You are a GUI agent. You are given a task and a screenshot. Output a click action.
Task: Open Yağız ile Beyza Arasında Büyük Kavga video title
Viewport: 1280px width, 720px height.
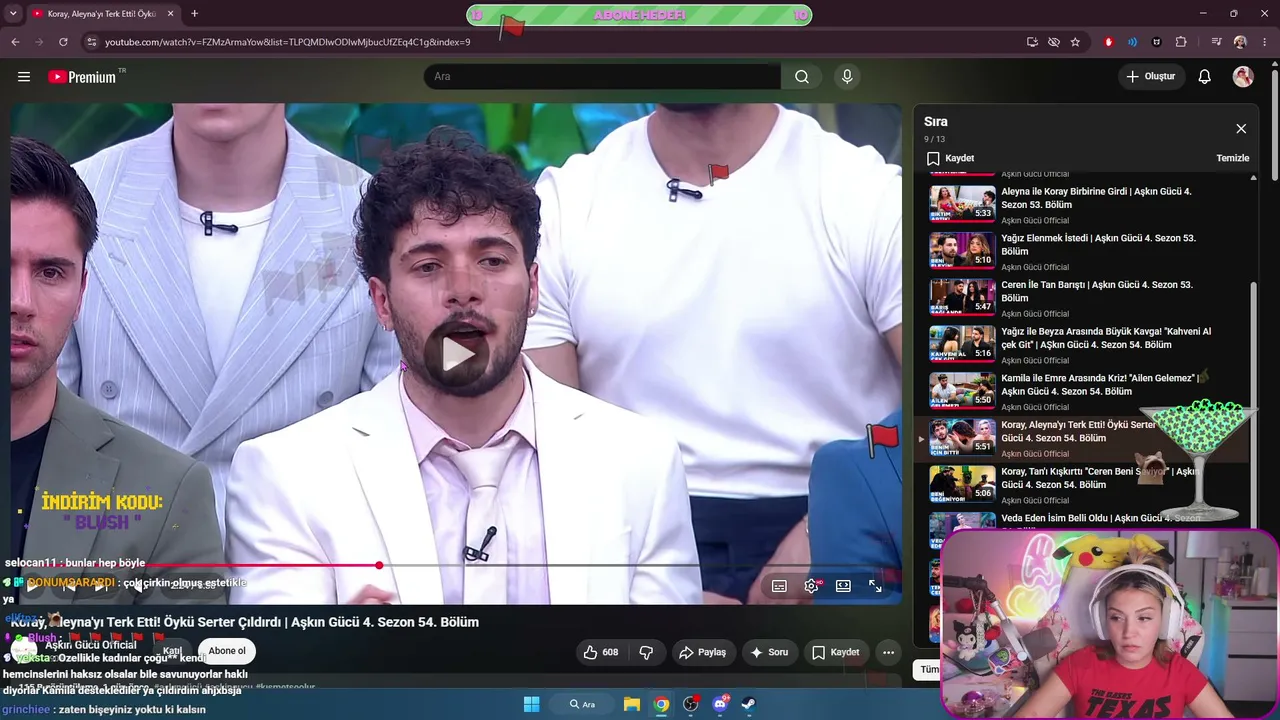pyautogui.click(x=1106, y=338)
